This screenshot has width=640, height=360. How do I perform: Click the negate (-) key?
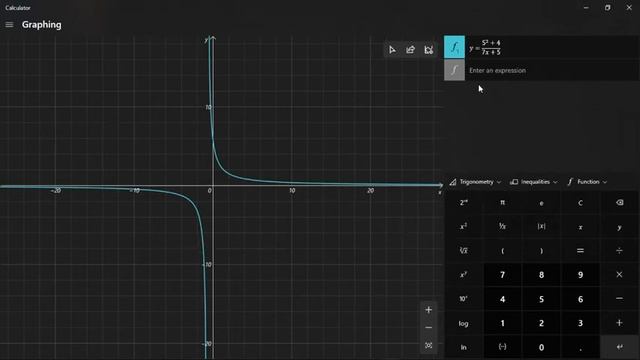tap(502, 347)
